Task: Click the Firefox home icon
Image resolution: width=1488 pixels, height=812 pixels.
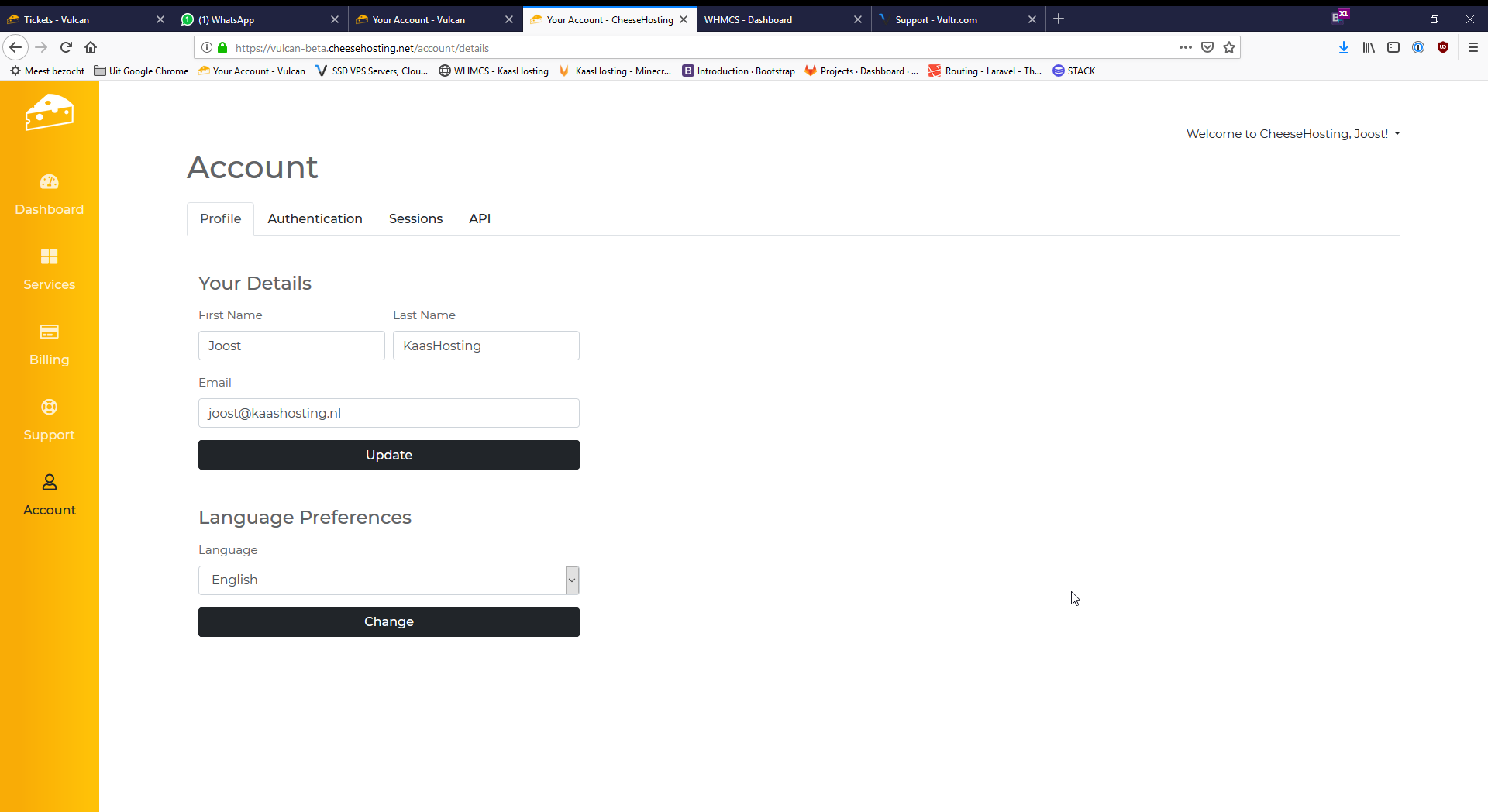Action: (91, 47)
